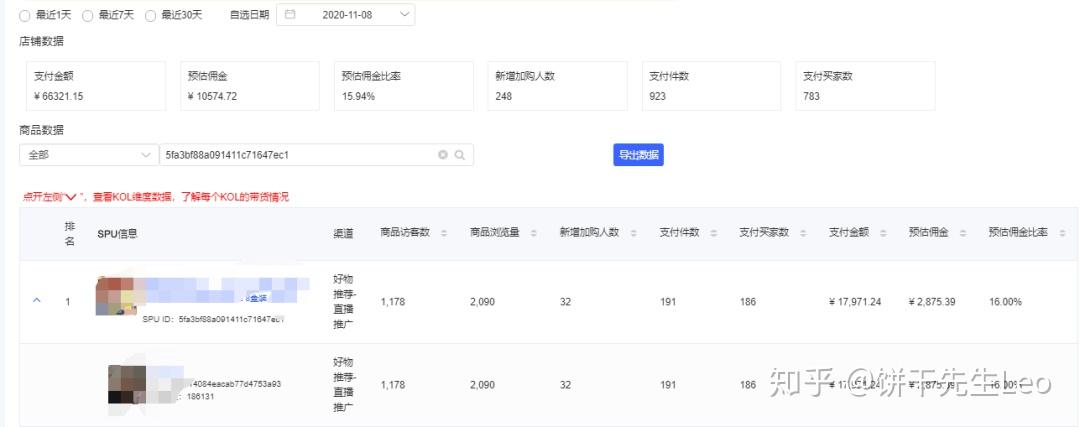Click the SPU信息 column header
This screenshot has height=427, width=1080.
[117, 233]
